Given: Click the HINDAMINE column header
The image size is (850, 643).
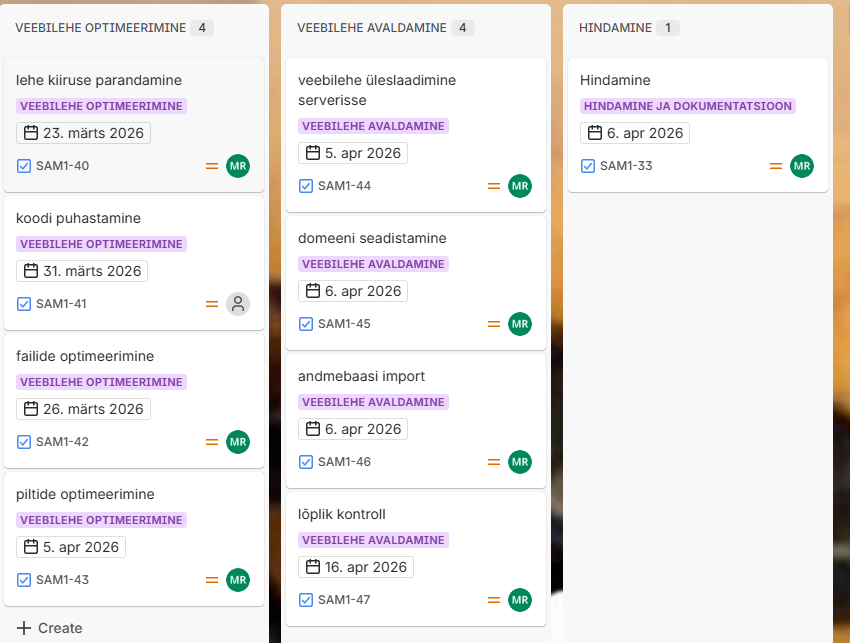Looking at the screenshot, I should click(x=615, y=28).
